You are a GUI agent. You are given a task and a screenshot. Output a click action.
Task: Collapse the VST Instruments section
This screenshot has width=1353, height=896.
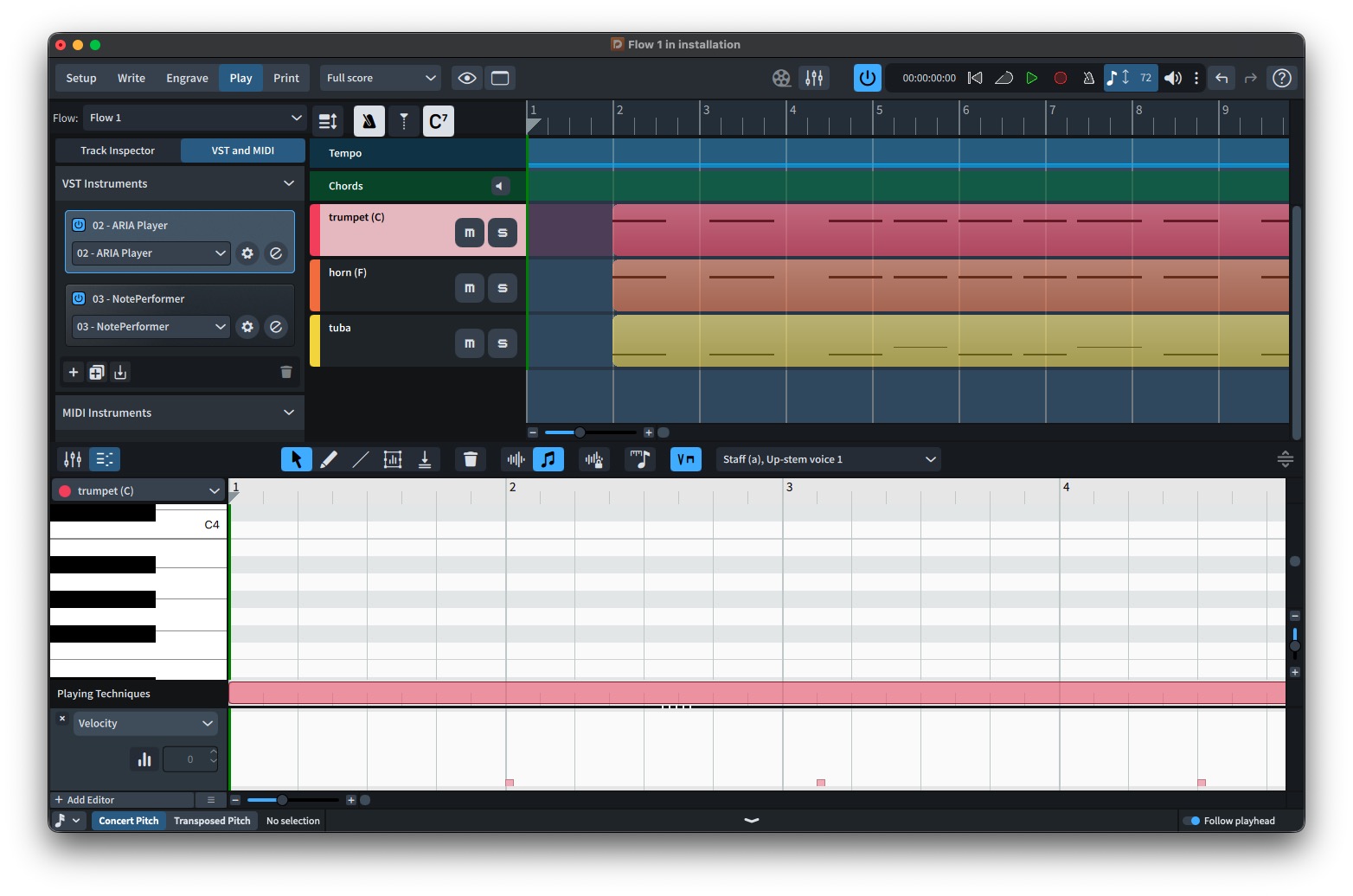point(288,183)
